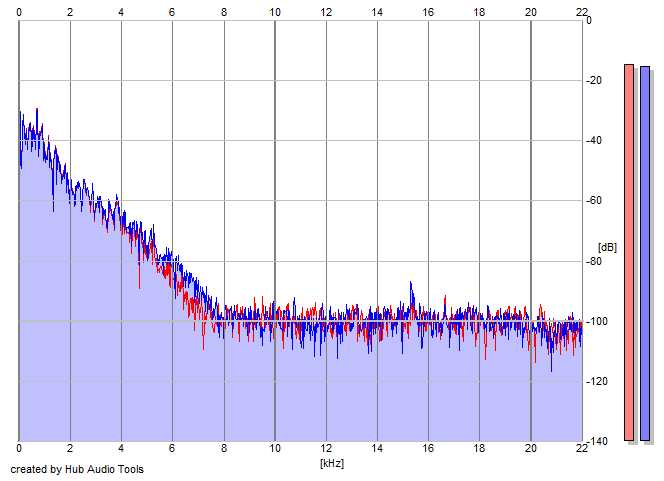Click the 4 kHz label on top axis
664x481 pixels.
click(121, 12)
